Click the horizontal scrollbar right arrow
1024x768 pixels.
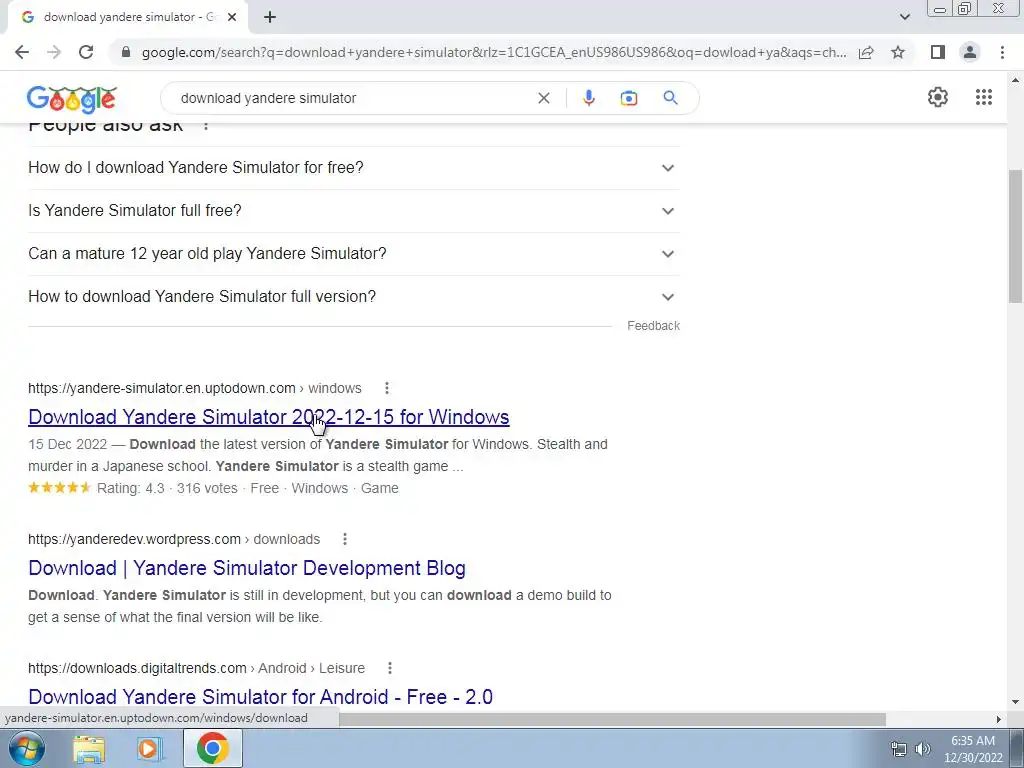(x=998, y=719)
